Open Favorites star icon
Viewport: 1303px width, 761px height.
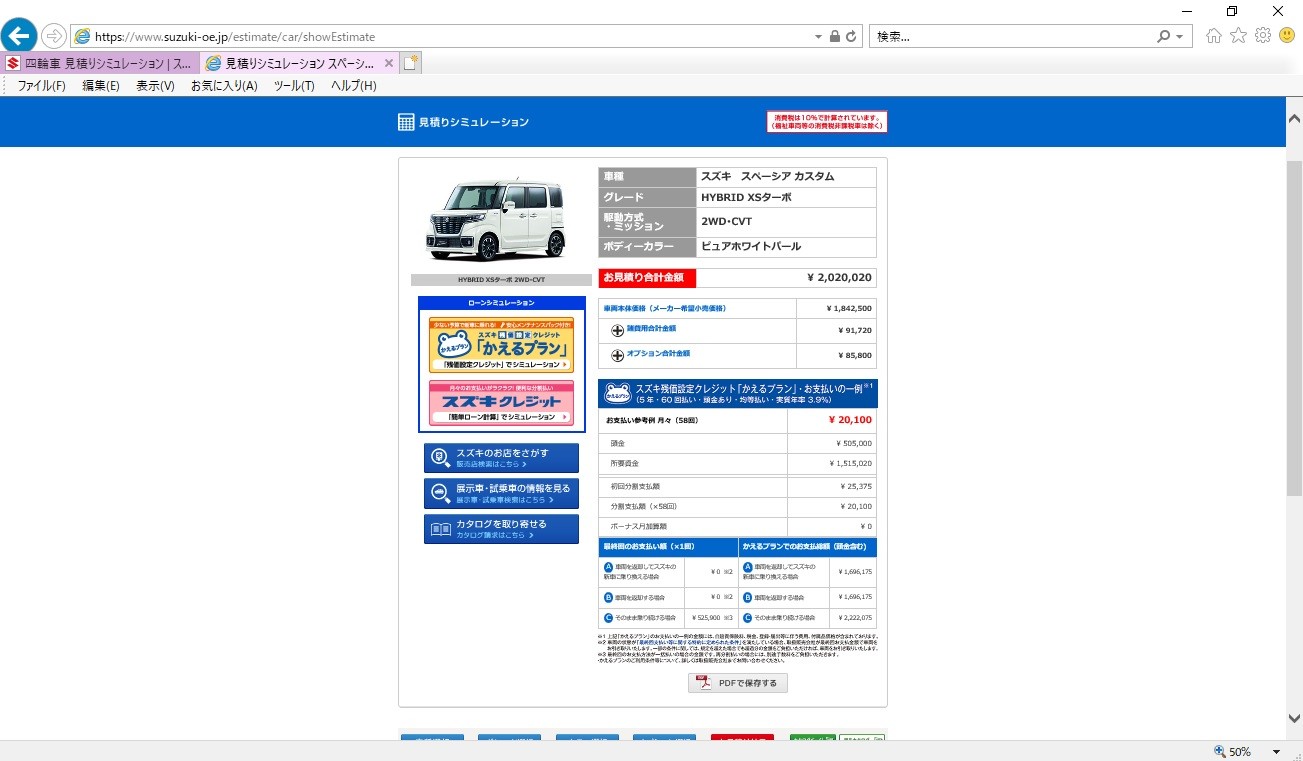click(x=1238, y=36)
